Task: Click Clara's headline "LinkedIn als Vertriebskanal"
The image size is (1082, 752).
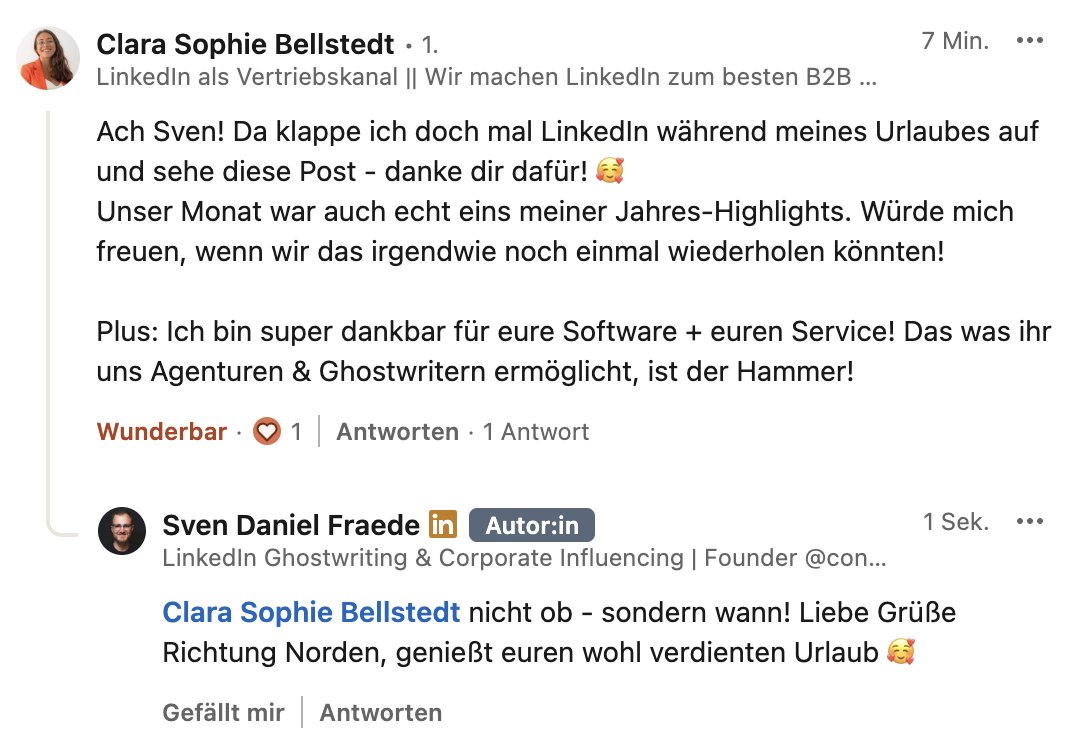Action: (x=486, y=77)
